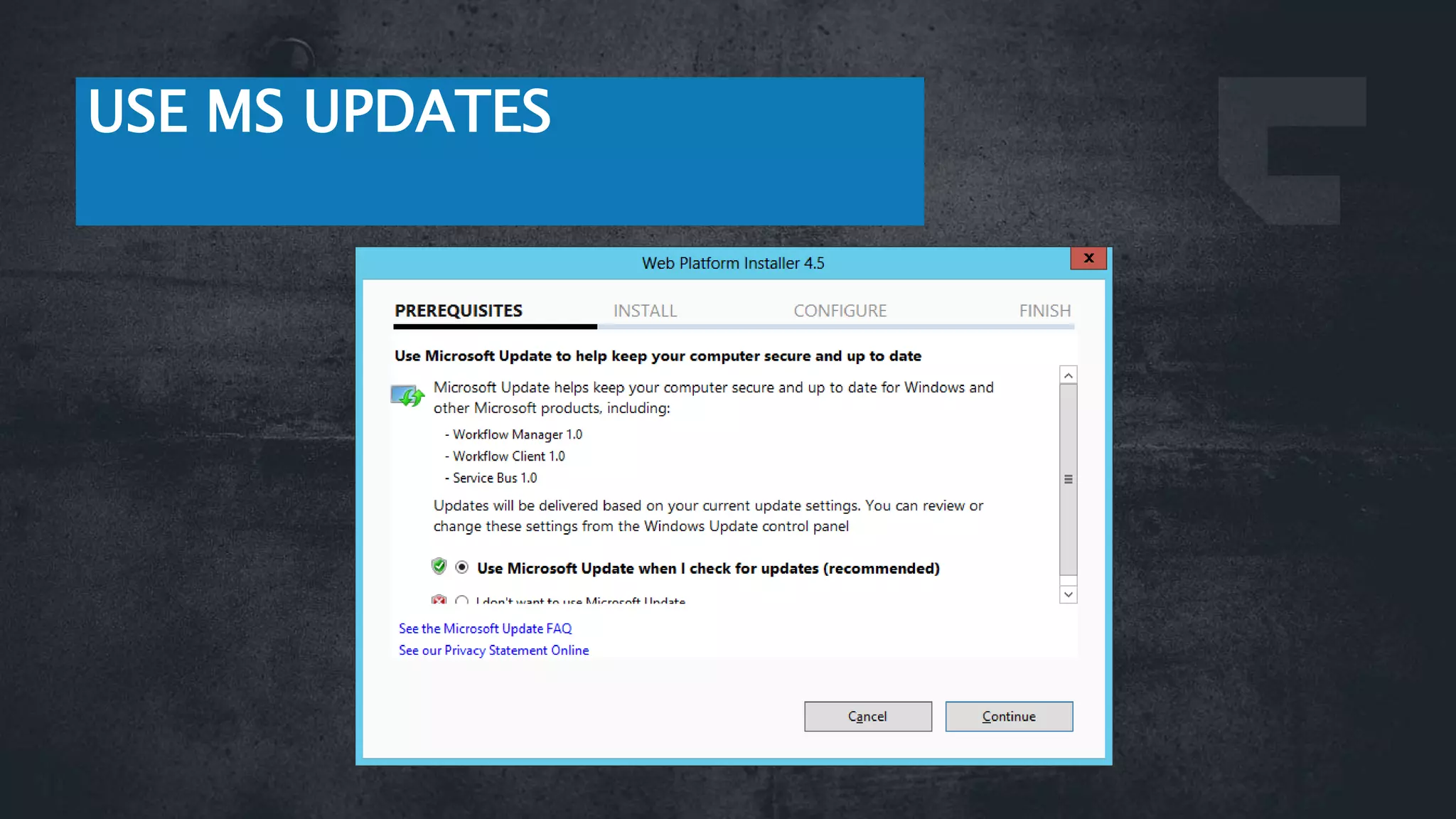1456x819 pixels.
Task: Select I don't want Microsoft Update option
Action: click(x=462, y=600)
